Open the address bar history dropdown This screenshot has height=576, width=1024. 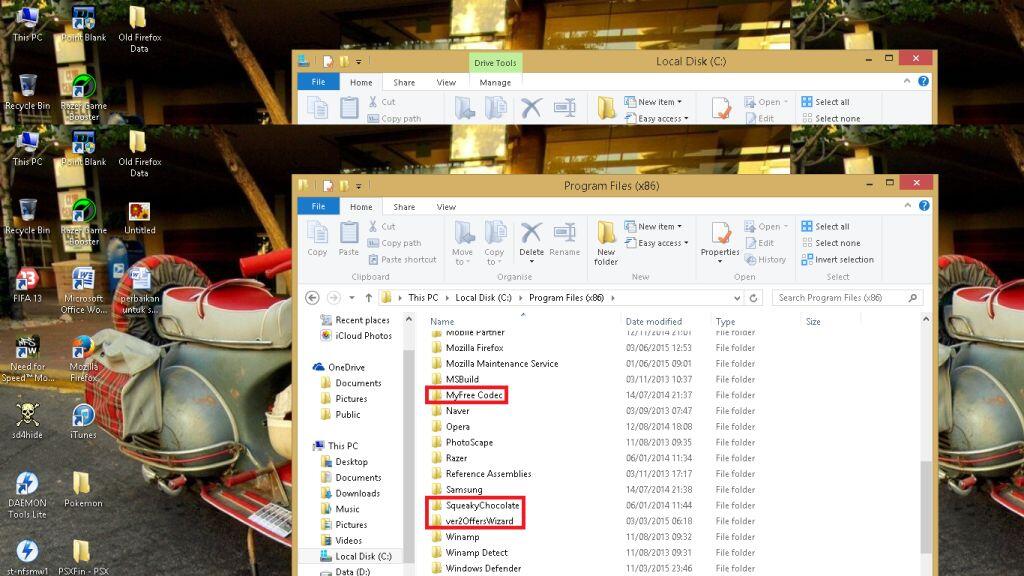737,298
